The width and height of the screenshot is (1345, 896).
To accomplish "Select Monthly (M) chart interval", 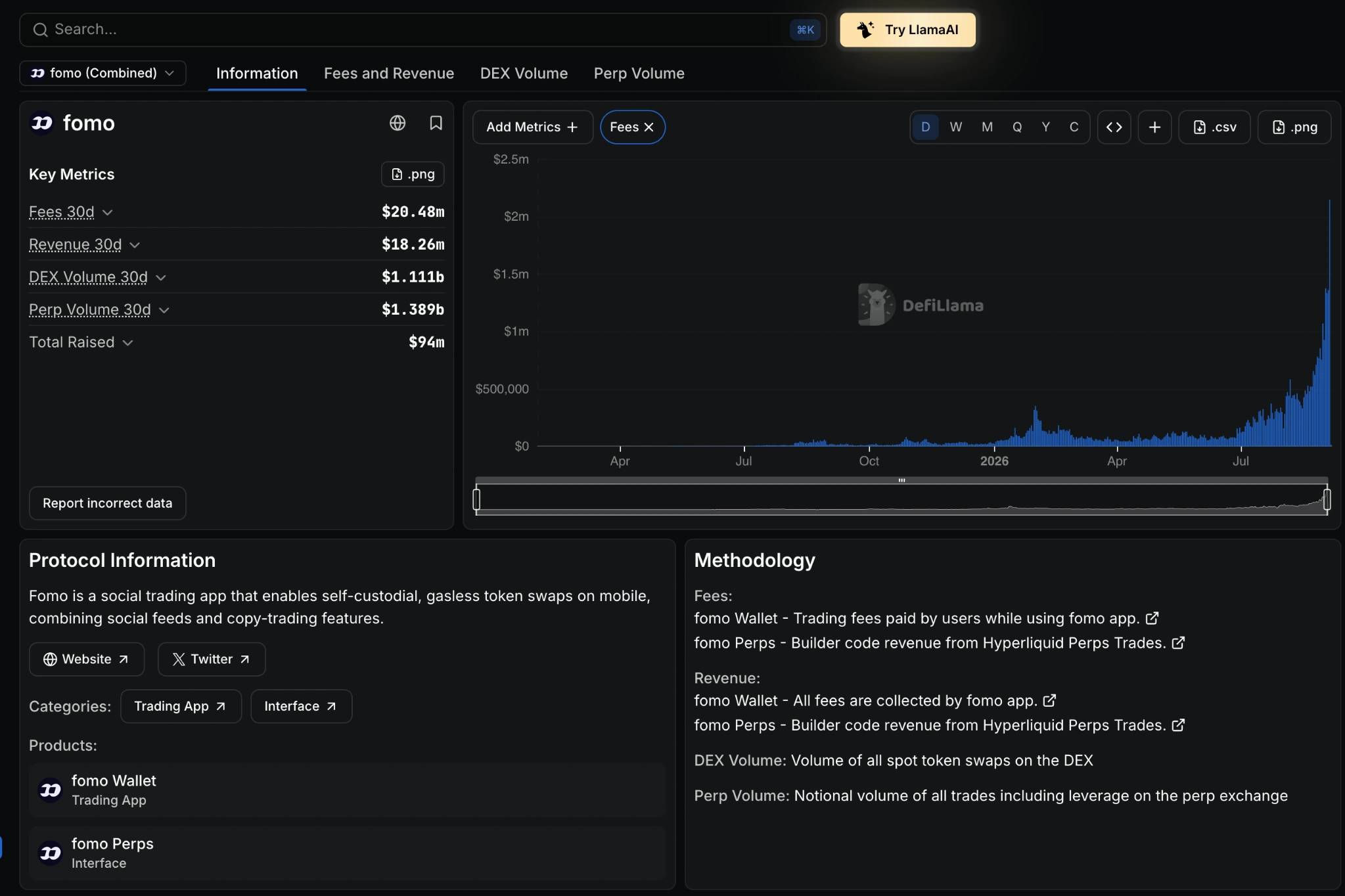I will click(987, 127).
